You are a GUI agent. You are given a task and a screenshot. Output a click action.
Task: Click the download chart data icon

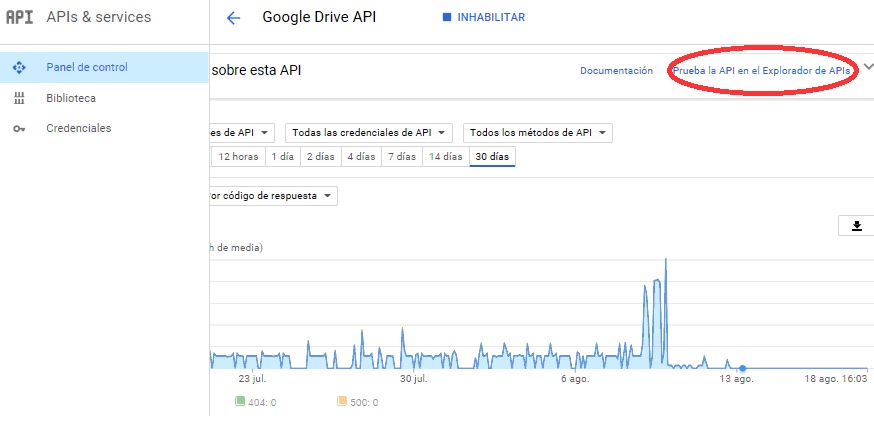coord(857,225)
